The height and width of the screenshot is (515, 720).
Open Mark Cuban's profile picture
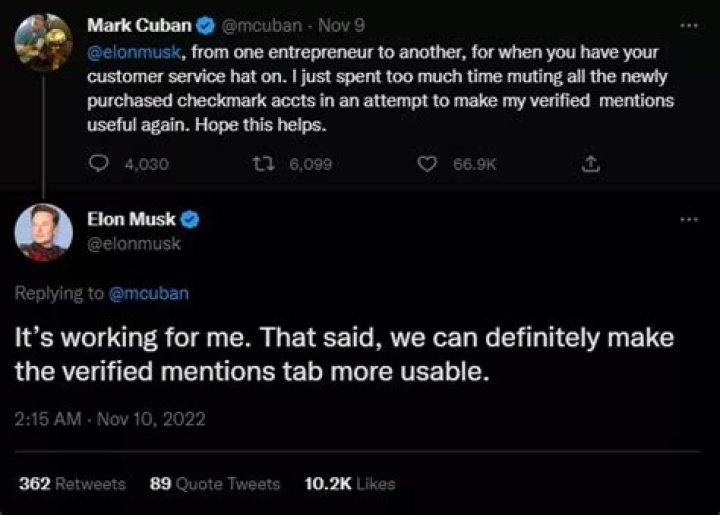click(x=40, y=41)
